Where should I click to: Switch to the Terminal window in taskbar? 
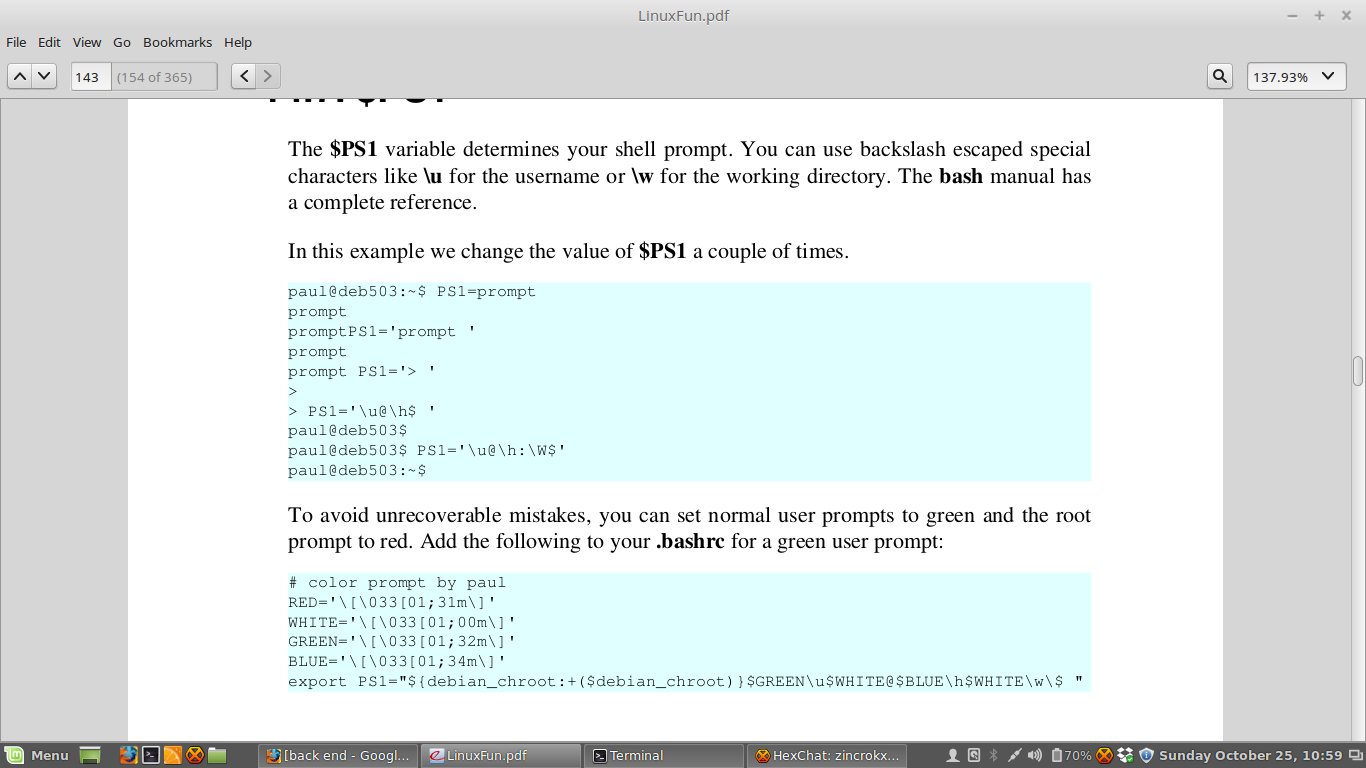point(663,755)
